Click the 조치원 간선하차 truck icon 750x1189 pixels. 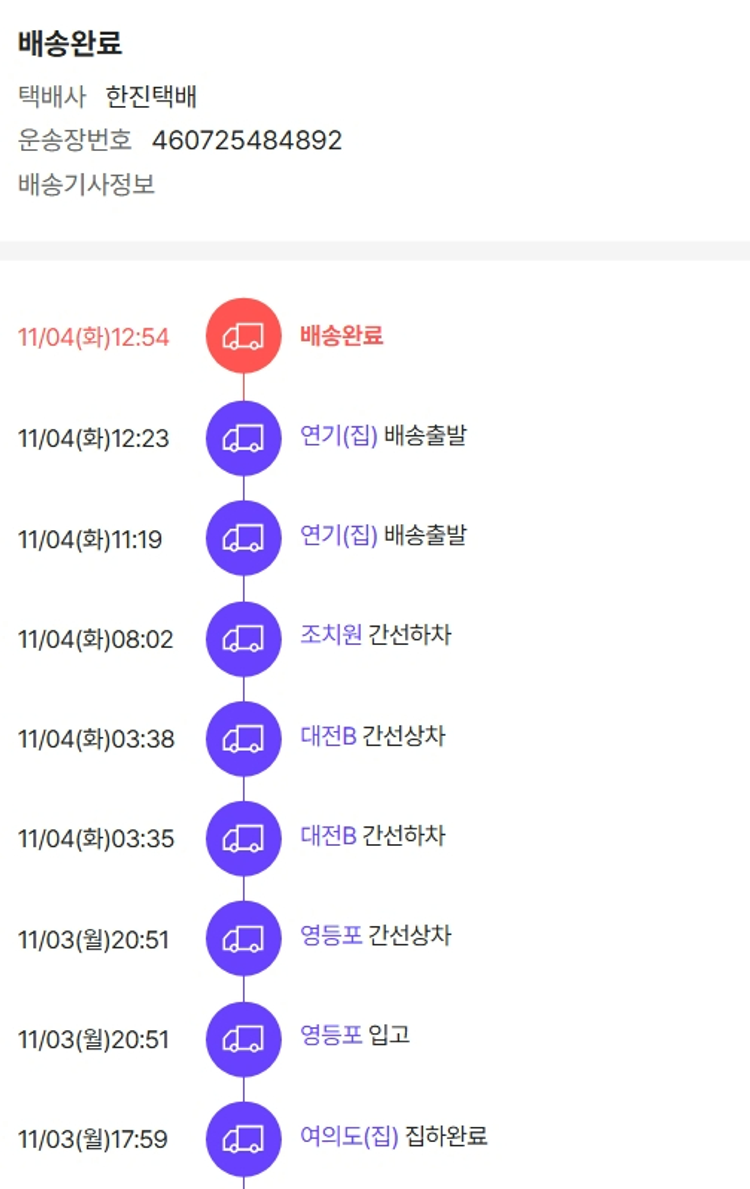click(x=243, y=638)
